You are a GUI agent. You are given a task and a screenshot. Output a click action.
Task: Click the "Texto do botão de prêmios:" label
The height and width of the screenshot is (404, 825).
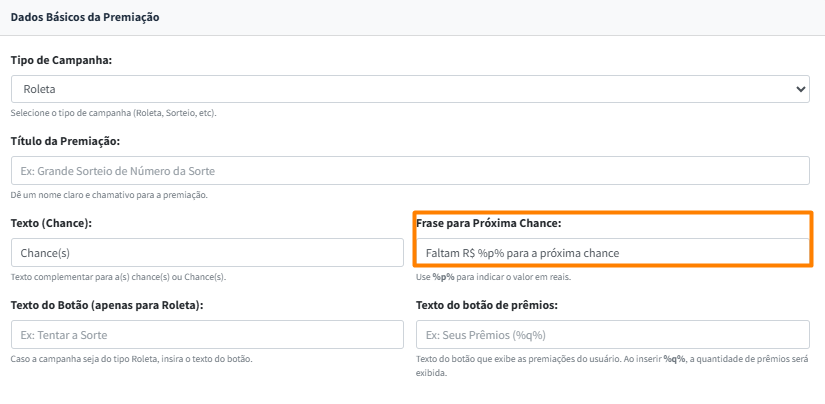(486, 304)
